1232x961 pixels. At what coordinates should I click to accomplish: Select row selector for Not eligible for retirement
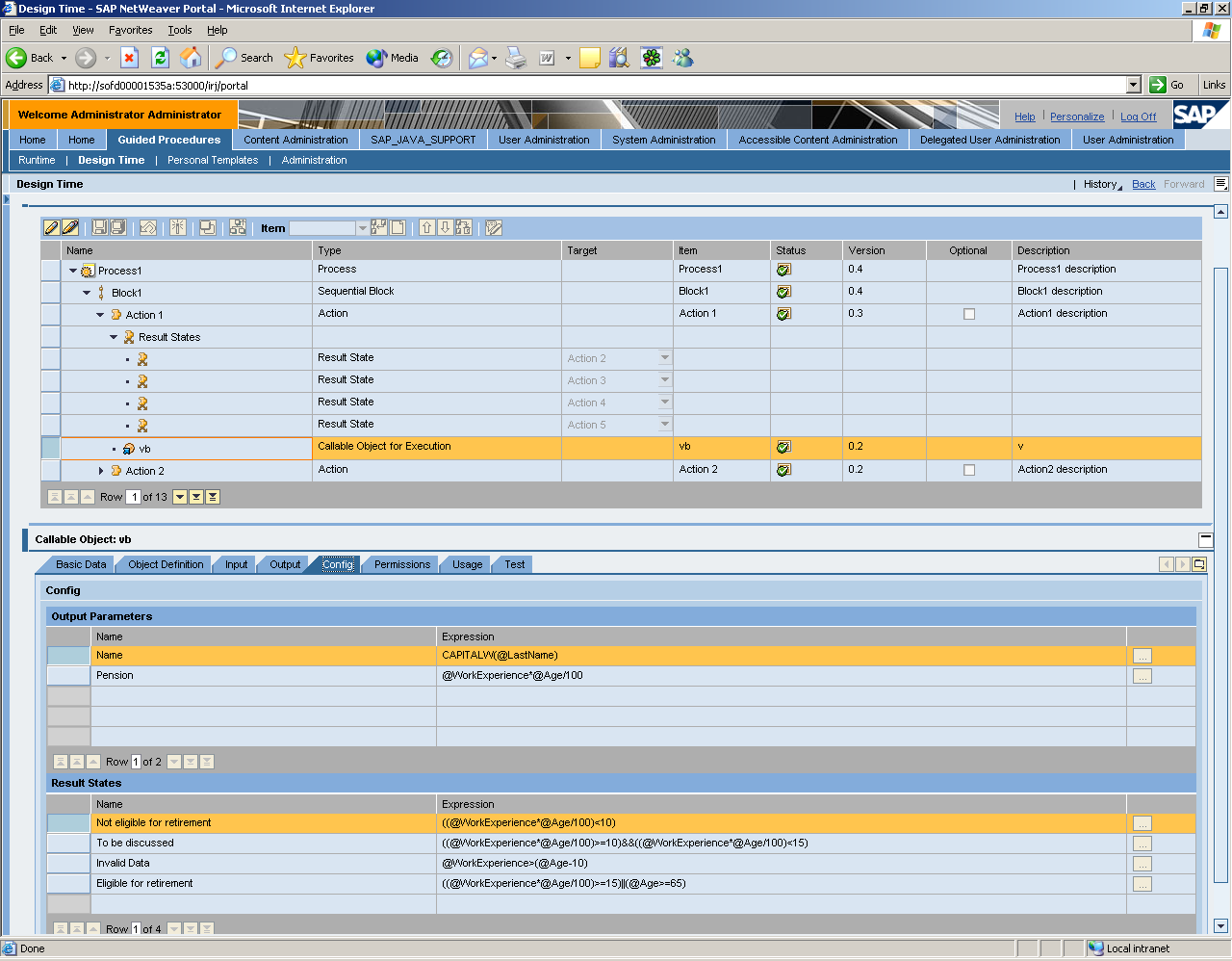[x=68, y=823]
